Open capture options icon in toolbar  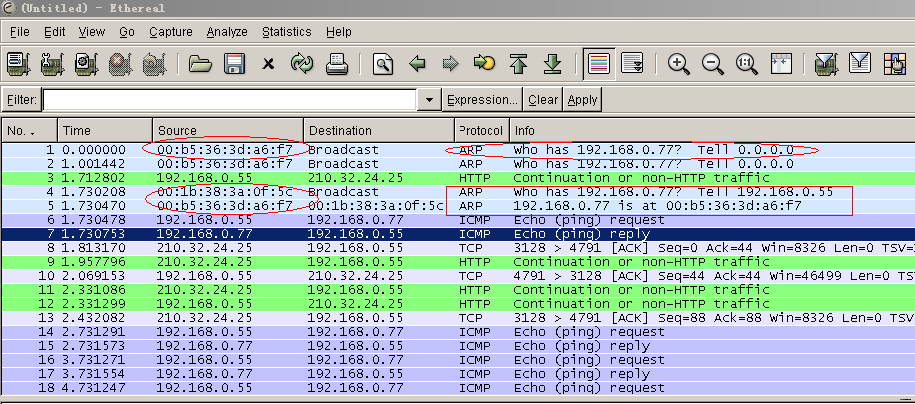click(53, 64)
